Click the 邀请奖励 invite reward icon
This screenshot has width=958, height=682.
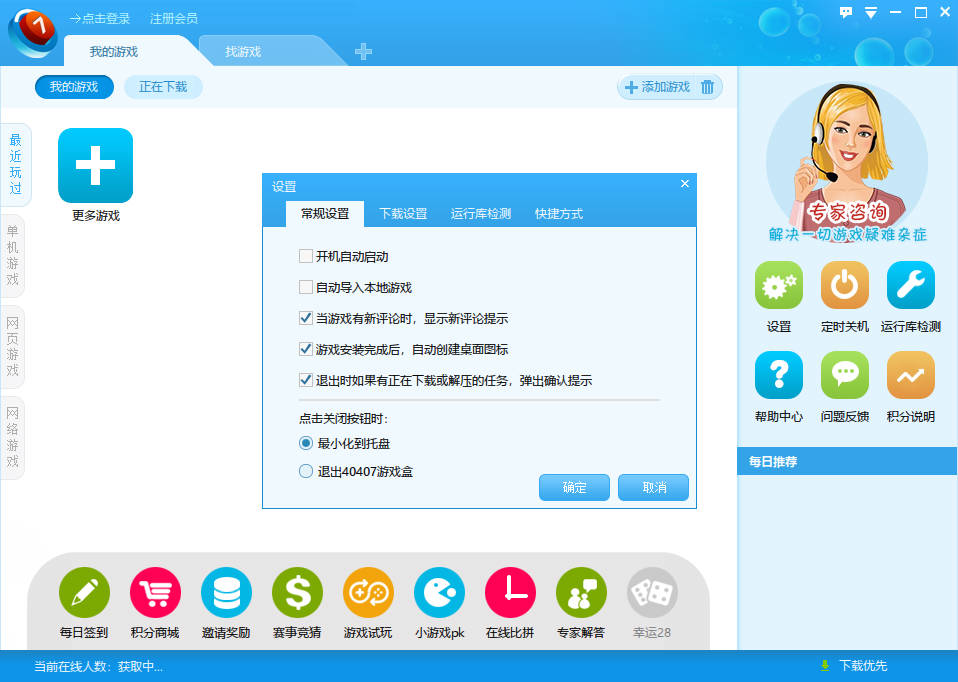pos(226,592)
